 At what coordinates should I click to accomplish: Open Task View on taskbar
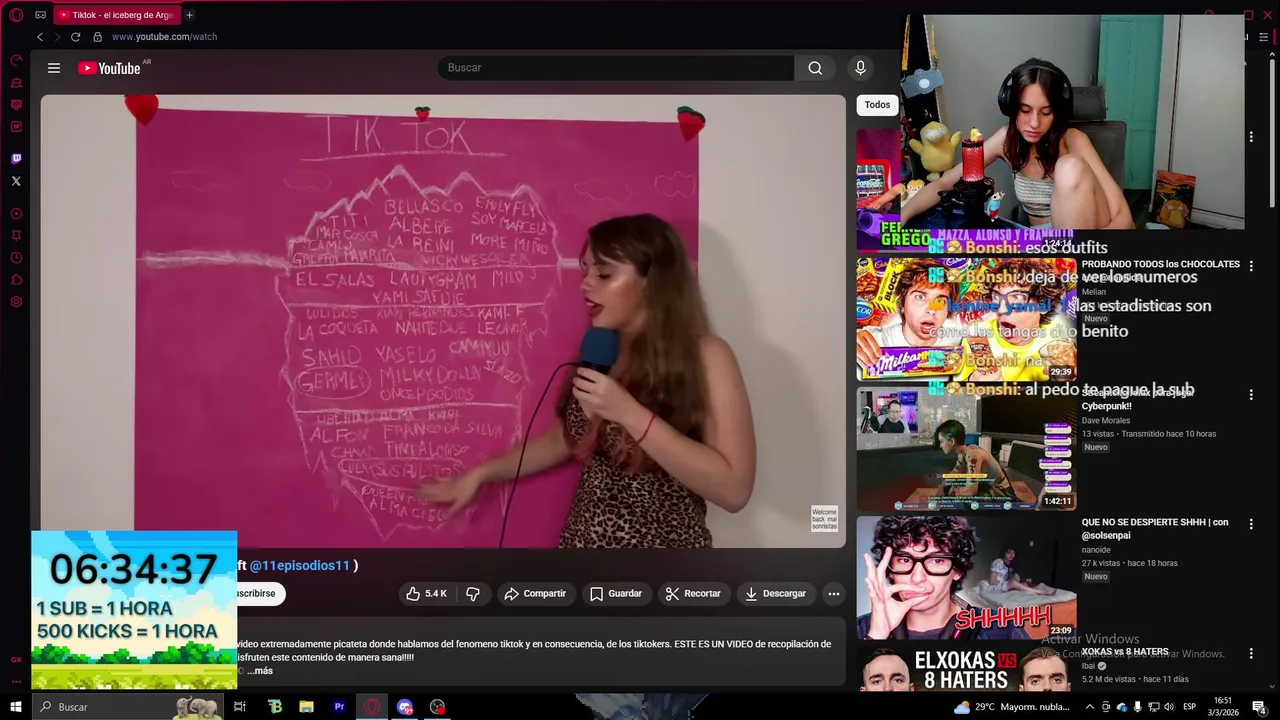point(240,707)
